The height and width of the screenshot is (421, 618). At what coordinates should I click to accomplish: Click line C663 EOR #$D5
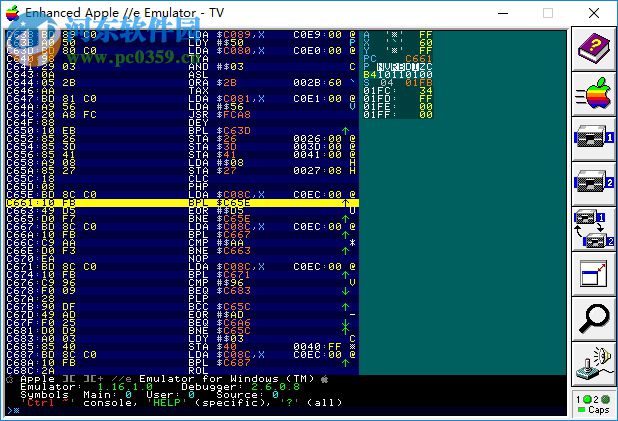click(x=182, y=210)
